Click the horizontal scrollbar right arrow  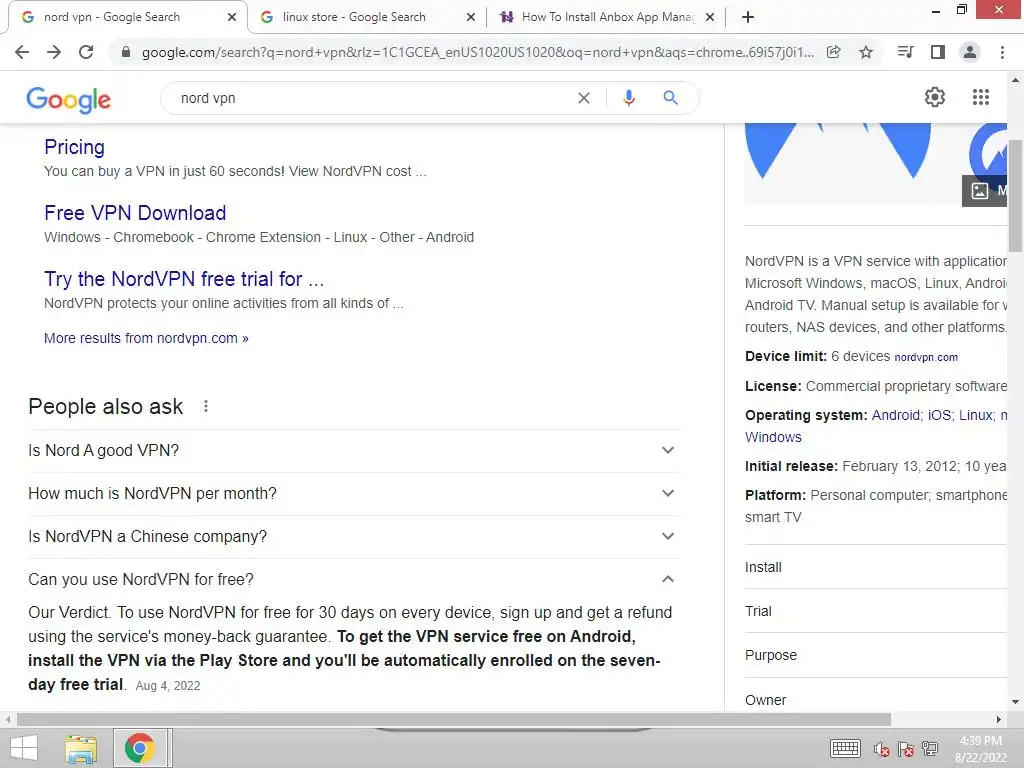(x=999, y=719)
